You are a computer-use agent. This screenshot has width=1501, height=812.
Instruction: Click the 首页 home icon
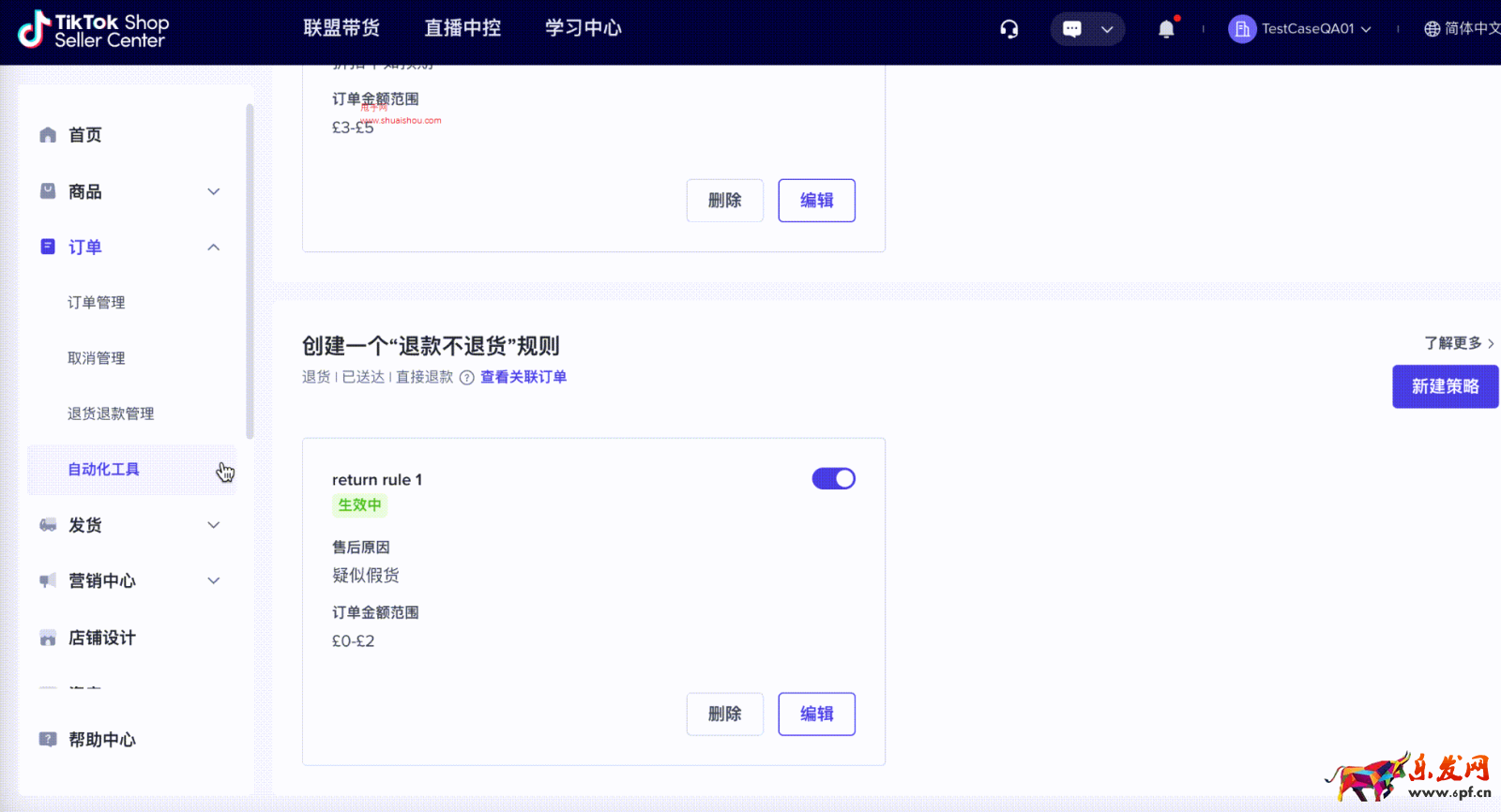point(48,135)
